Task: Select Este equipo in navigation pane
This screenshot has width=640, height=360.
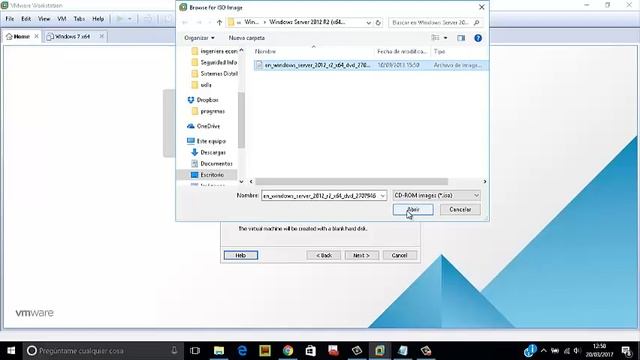Action: click(207, 141)
